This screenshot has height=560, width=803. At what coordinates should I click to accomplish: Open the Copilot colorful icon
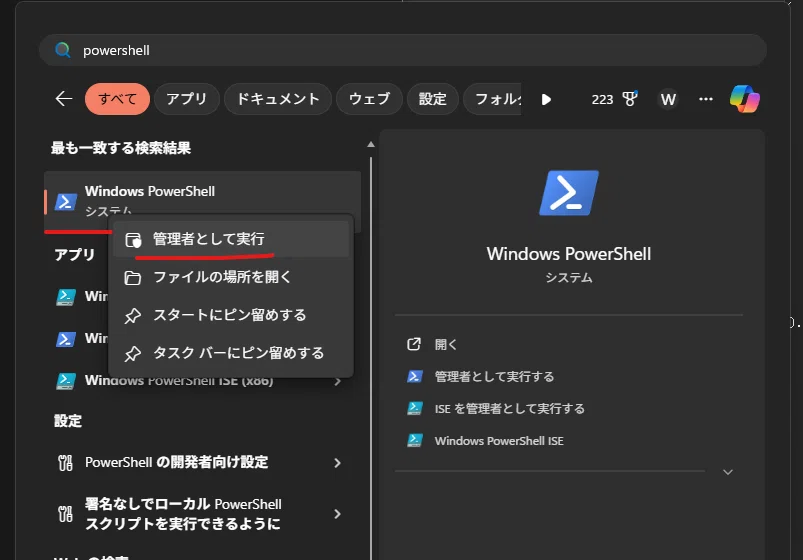pyautogui.click(x=745, y=99)
